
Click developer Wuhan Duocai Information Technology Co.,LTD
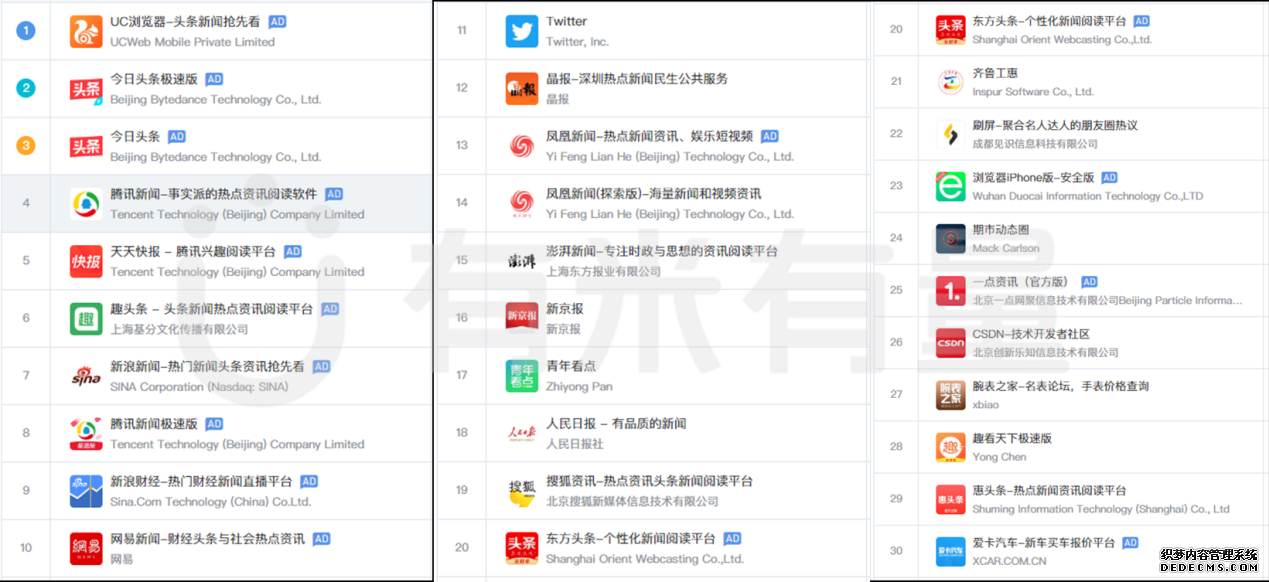pos(1088,196)
